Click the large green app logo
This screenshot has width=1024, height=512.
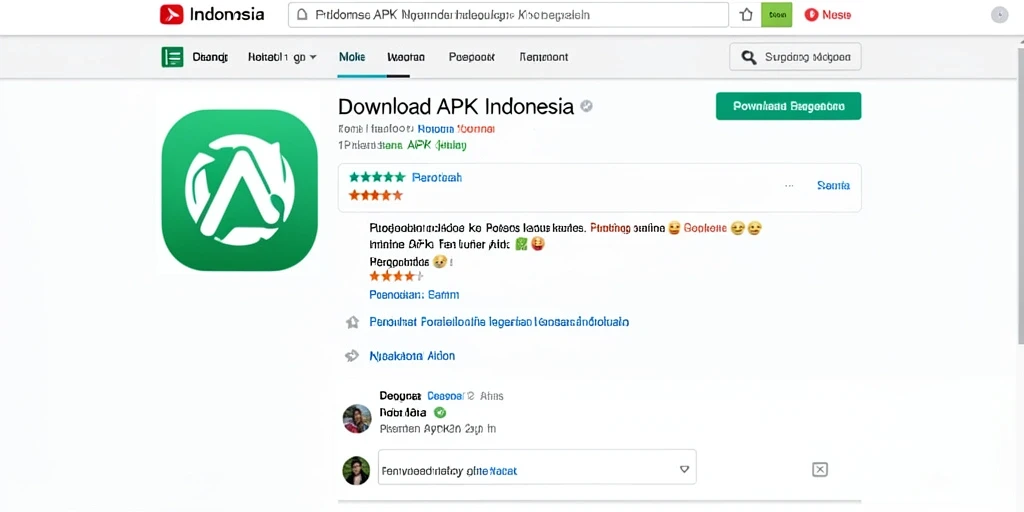240,190
